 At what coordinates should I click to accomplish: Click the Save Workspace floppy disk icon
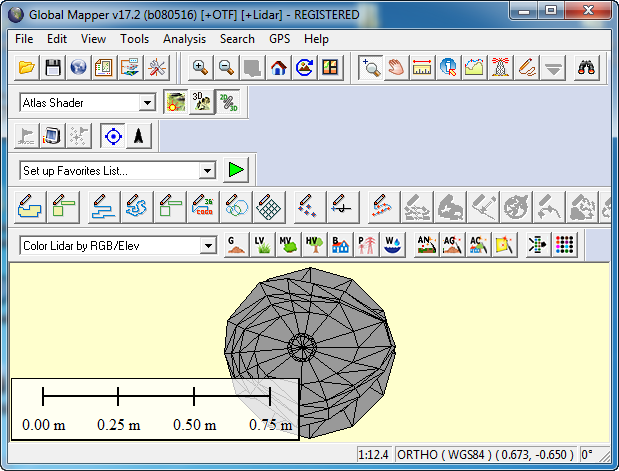[53, 67]
